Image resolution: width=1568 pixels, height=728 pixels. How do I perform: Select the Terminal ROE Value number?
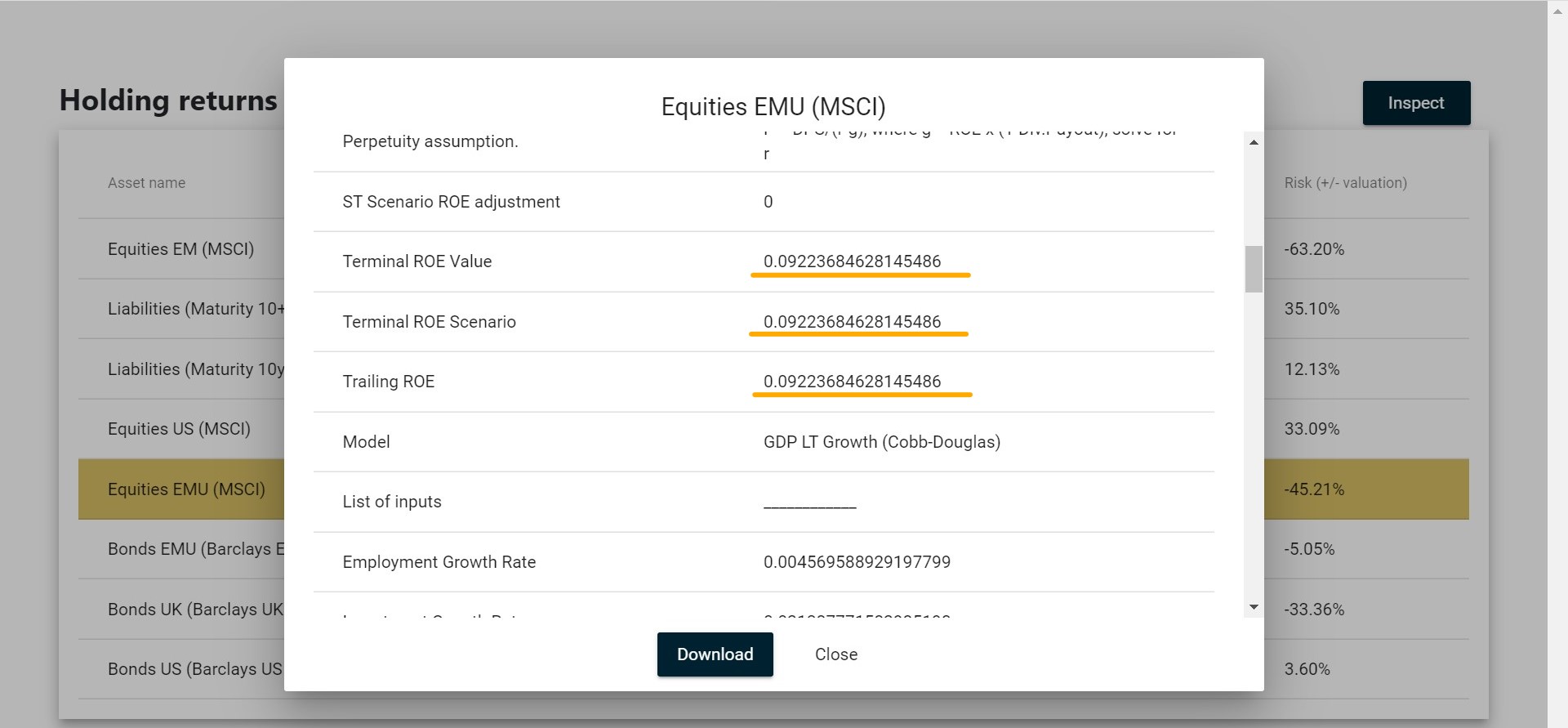pos(852,261)
